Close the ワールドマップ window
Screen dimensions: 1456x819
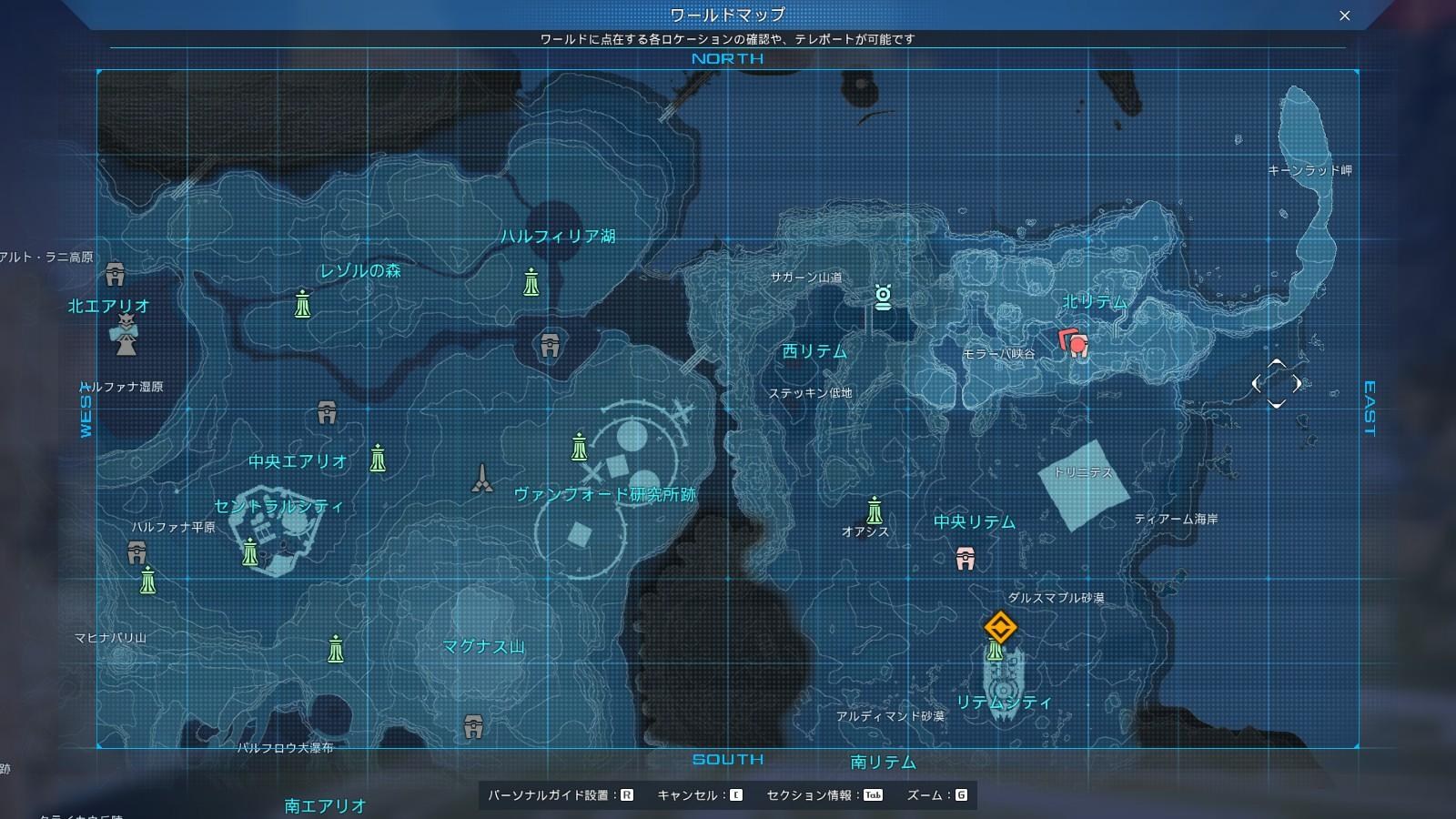pos(1344,15)
